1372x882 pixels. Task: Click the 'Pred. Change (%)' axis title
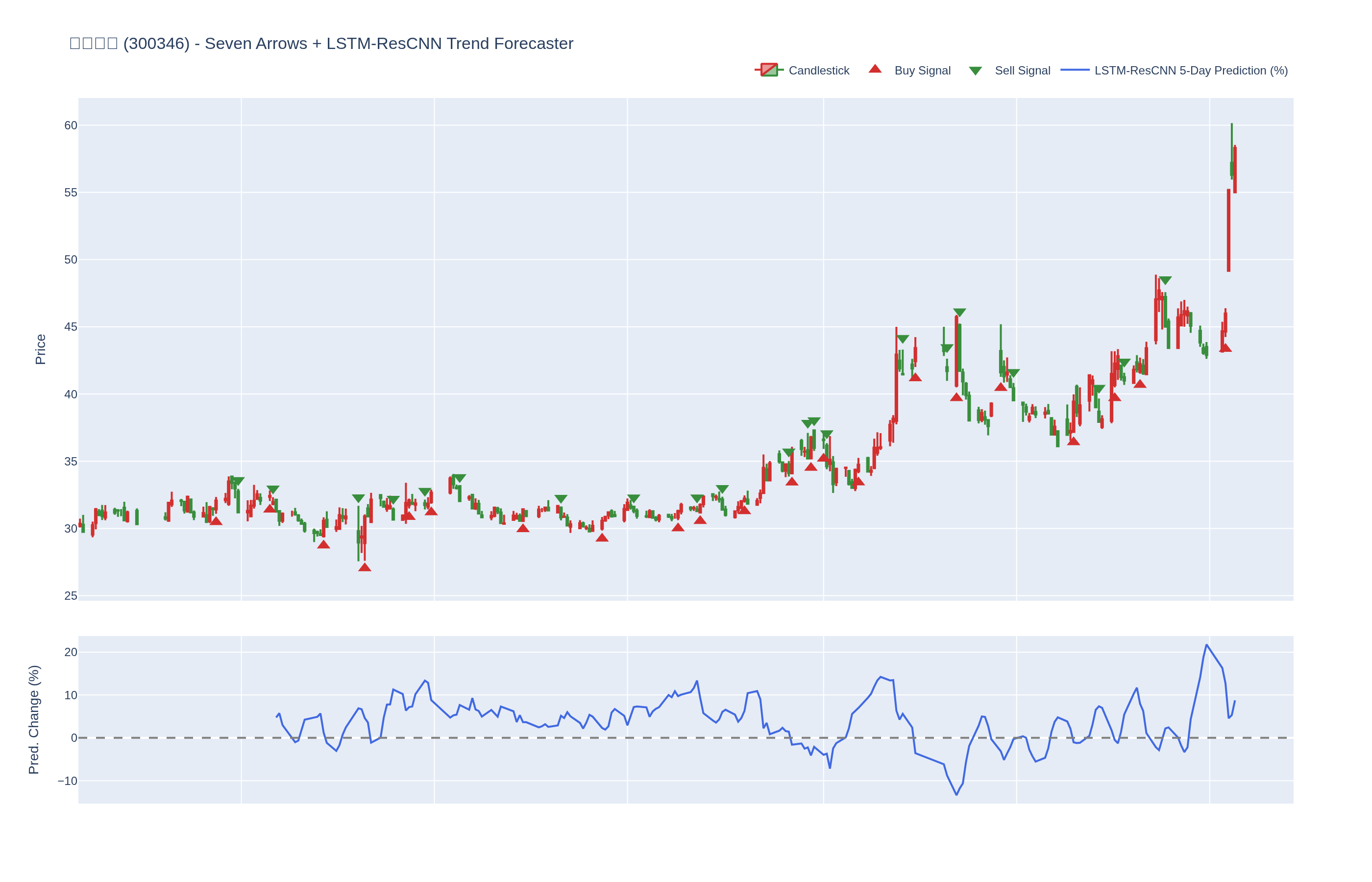click(34, 719)
